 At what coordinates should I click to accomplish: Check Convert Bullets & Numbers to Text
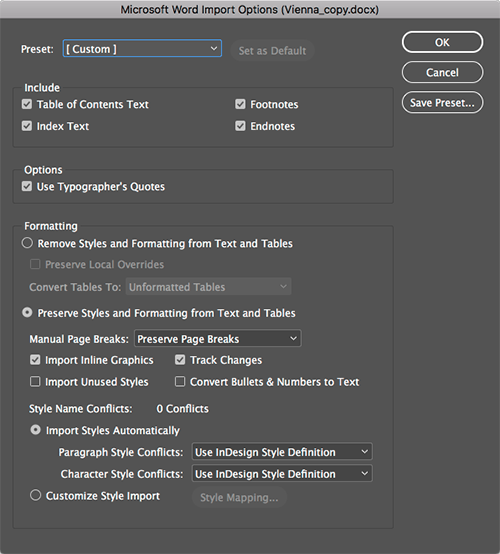180,382
